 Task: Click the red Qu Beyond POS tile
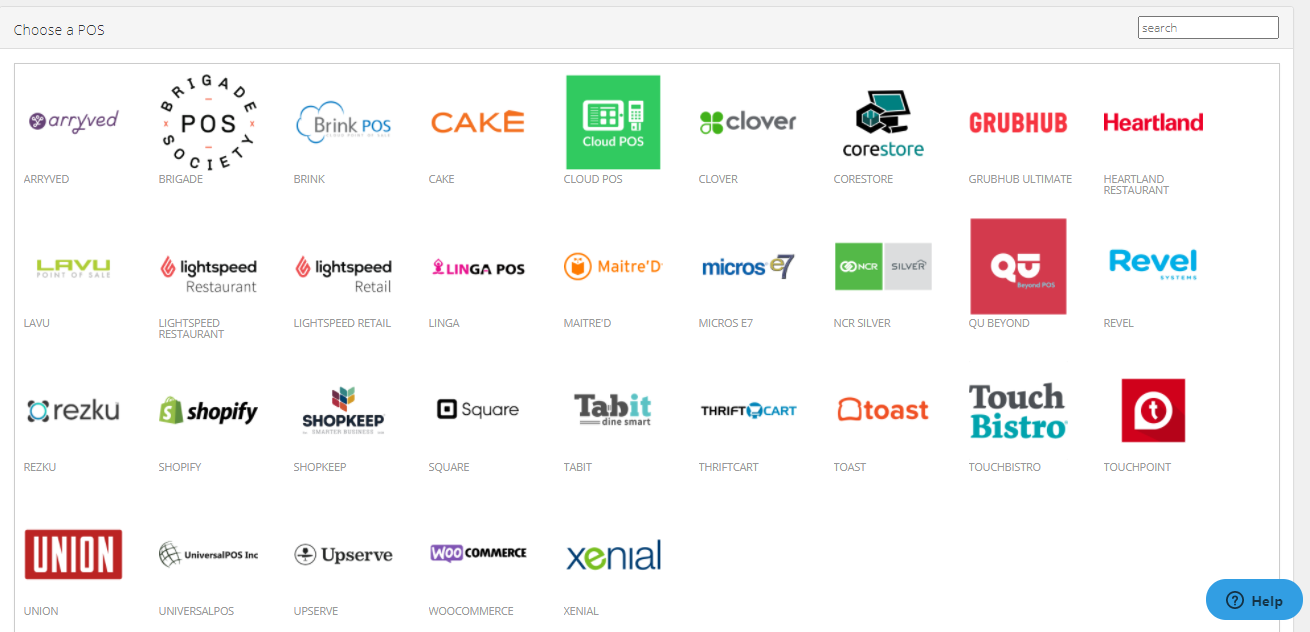(x=1018, y=266)
